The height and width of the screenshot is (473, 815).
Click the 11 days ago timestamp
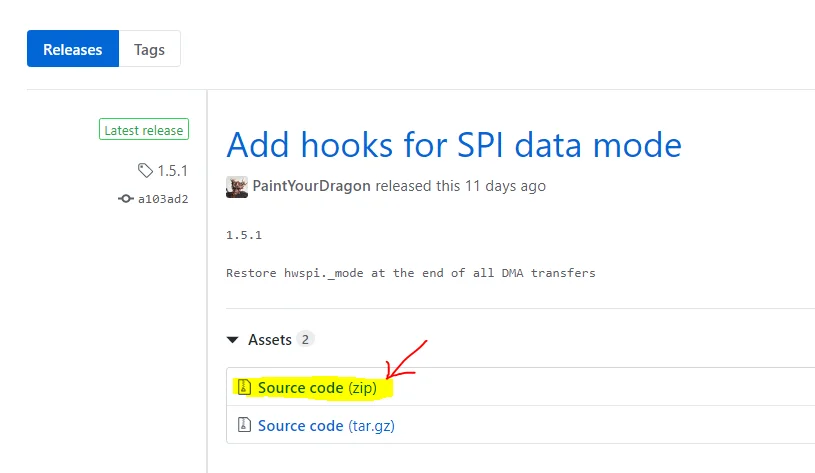pyautogui.click(x=505, y=186)
